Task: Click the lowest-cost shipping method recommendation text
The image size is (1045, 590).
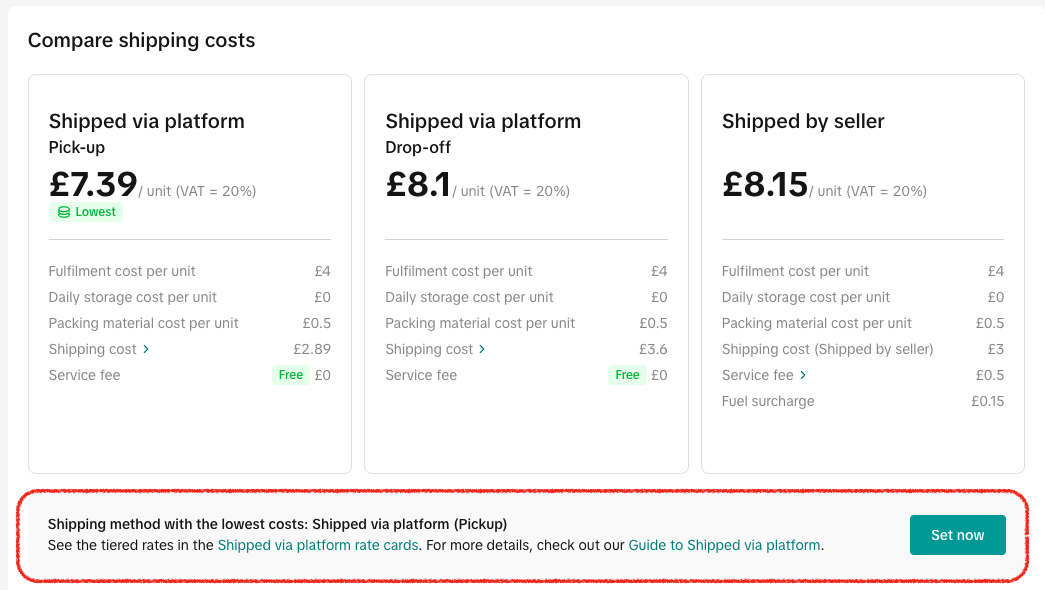Action: click(277, 524)
